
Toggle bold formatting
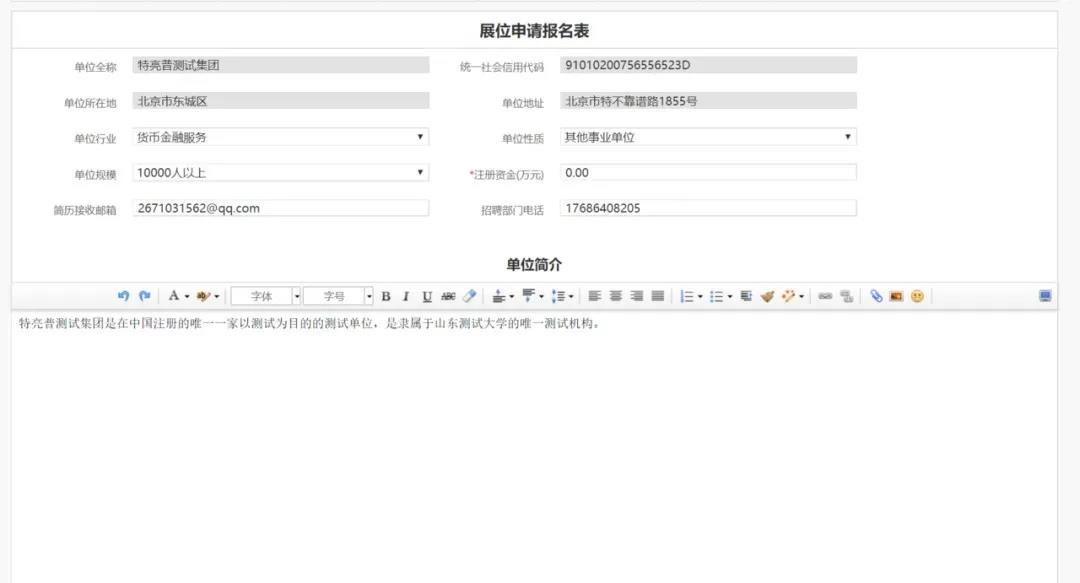386,296
